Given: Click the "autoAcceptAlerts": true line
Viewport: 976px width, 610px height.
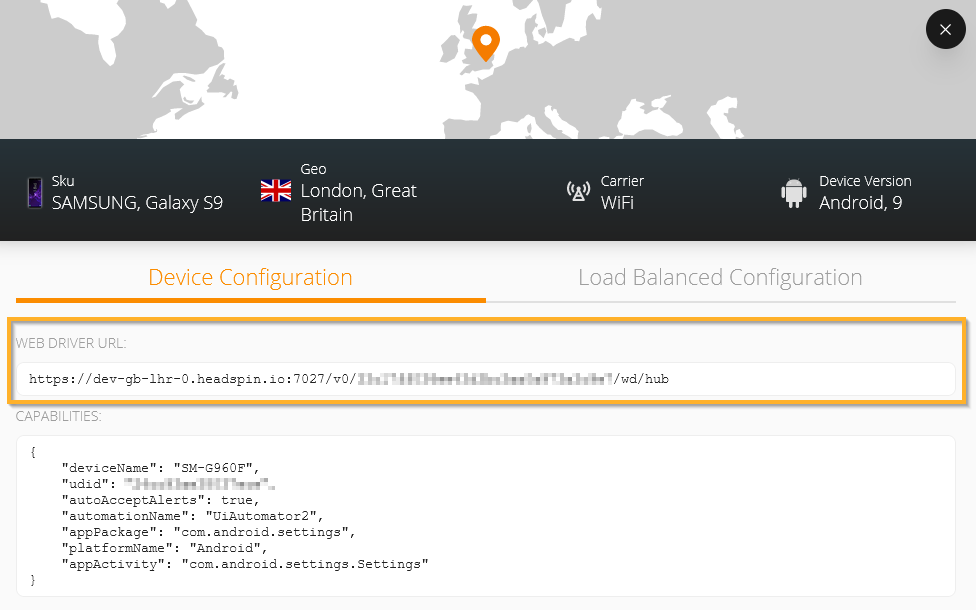Looking at the screenshot, I should (x=160, y=500).
